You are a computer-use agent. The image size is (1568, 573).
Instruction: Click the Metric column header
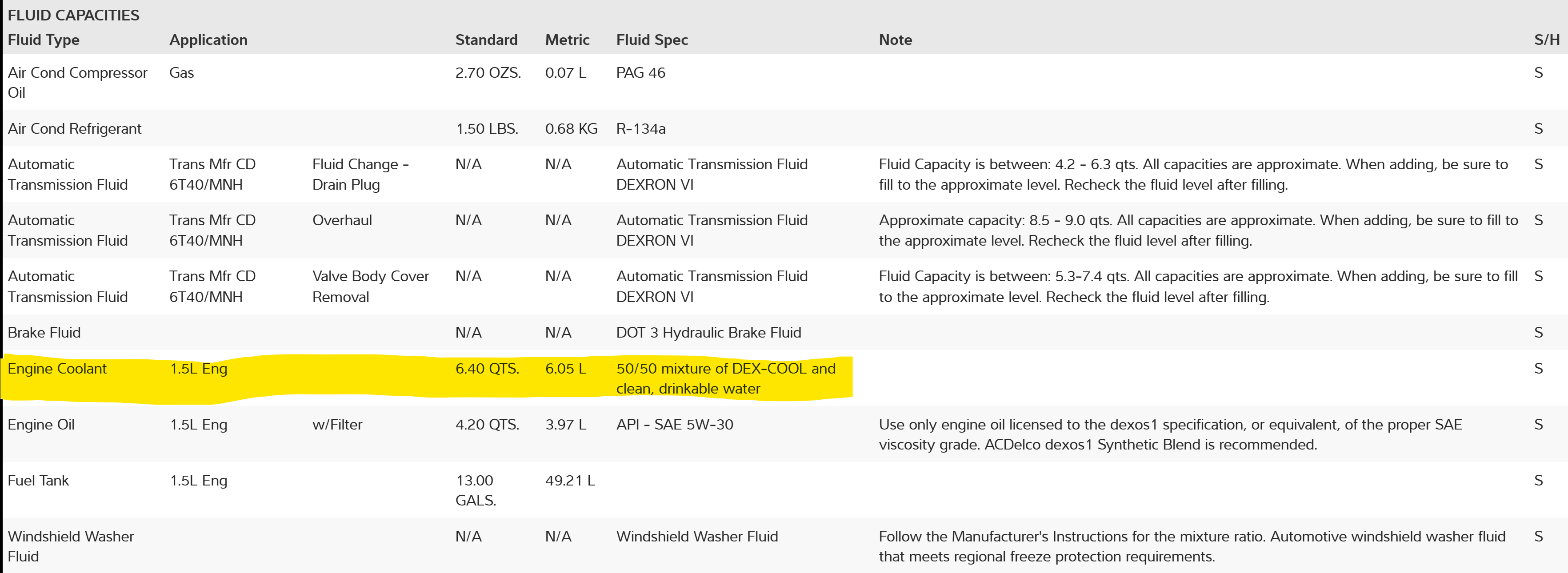567,40
